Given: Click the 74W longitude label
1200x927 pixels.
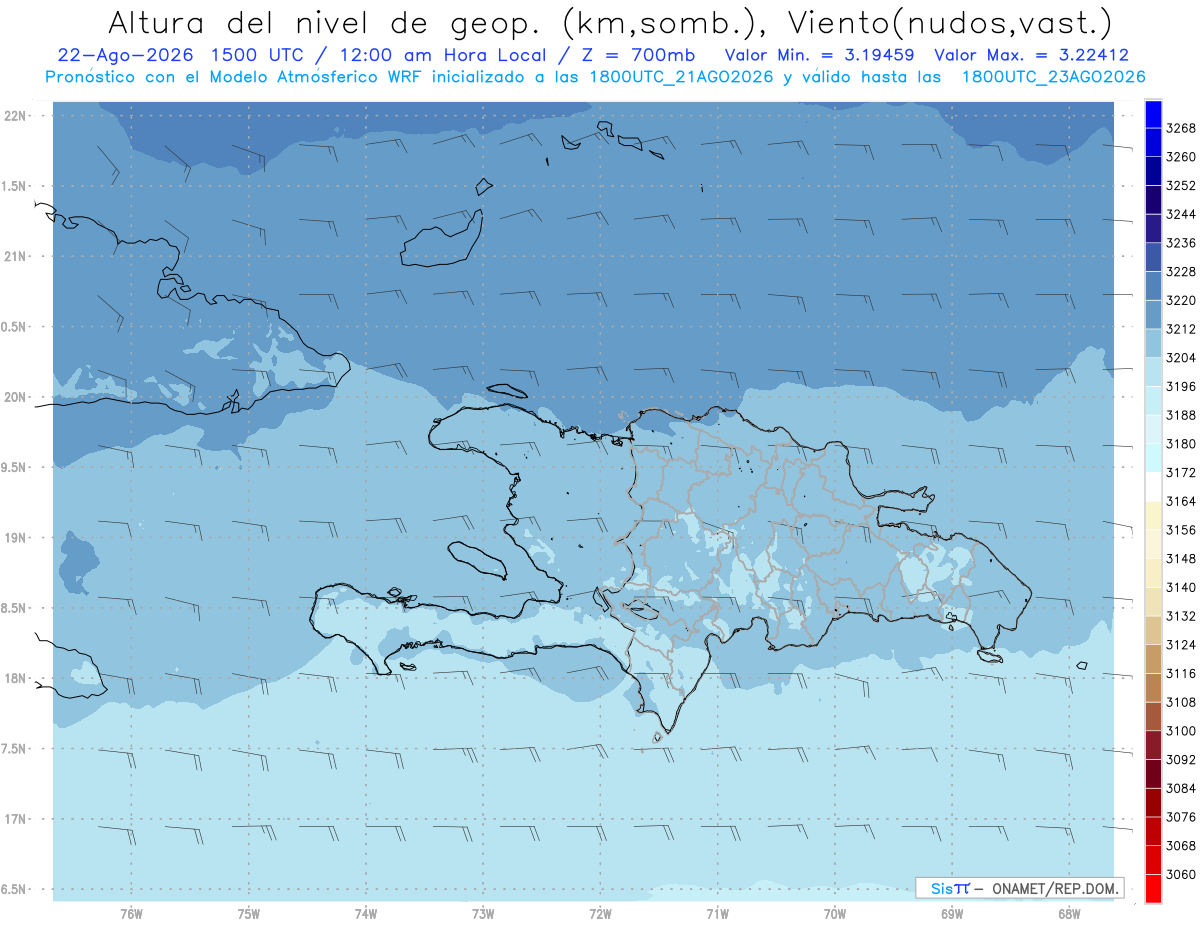Looking at the screenshot, I should (x=366, y=914).
